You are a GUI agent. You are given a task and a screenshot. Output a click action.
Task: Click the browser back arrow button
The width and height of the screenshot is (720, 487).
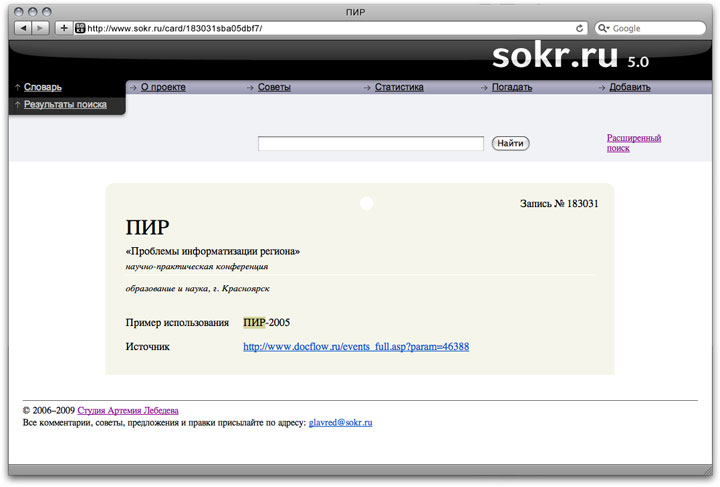pyautogui.click(x=23, y=28)
